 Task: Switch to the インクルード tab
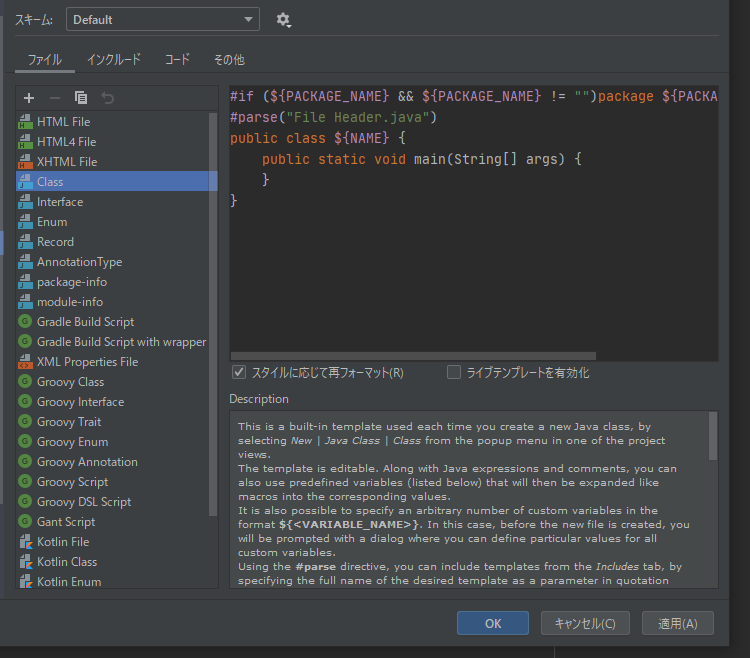[114, 60]
